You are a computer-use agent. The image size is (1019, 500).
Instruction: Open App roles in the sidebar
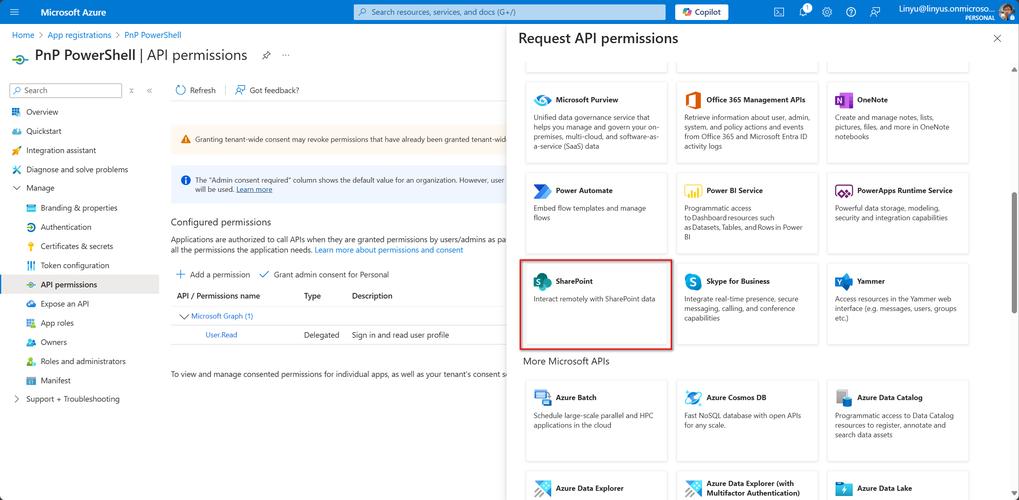(57, 323)
